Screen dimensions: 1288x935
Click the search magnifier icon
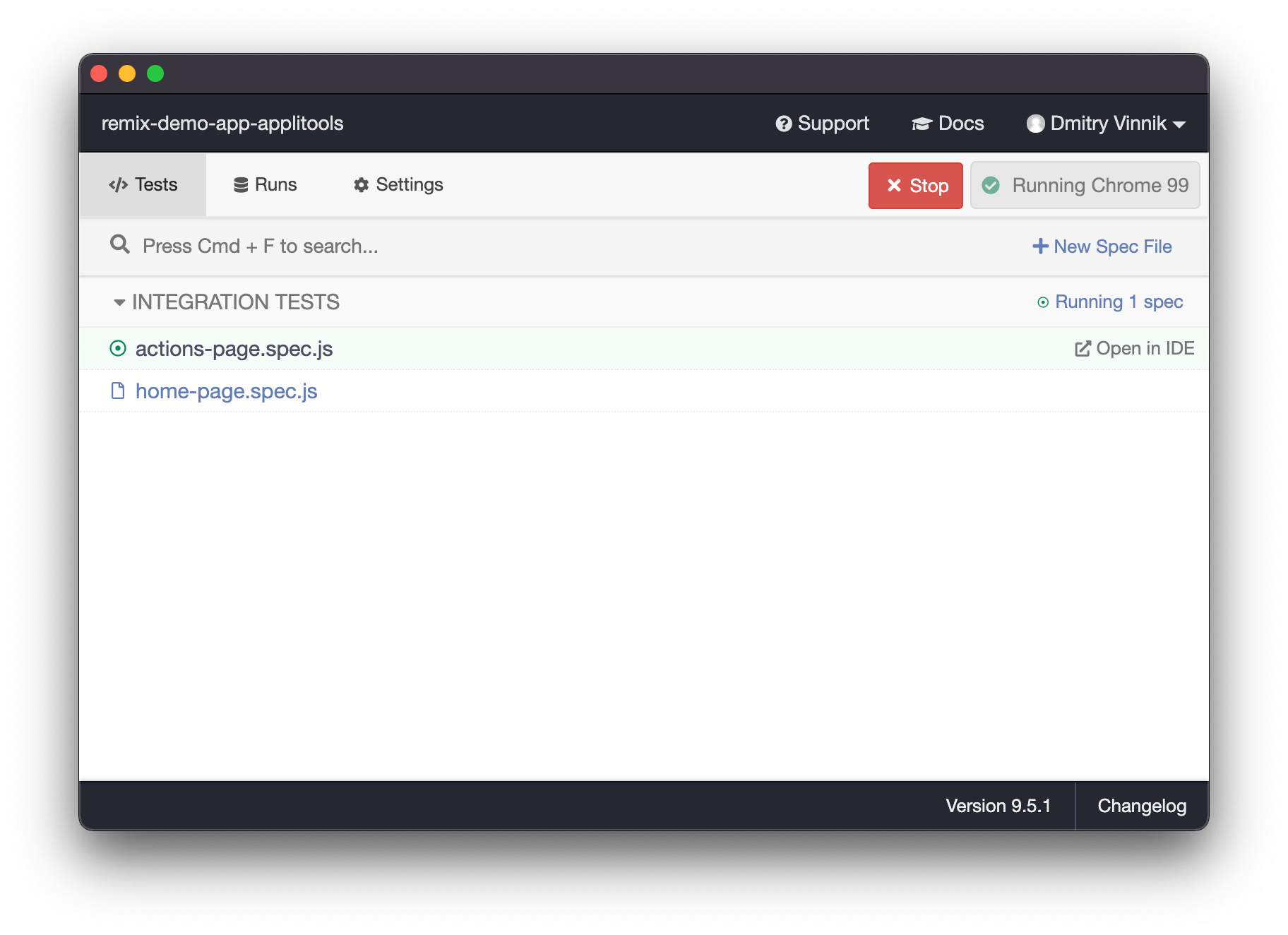pos(120,244)
